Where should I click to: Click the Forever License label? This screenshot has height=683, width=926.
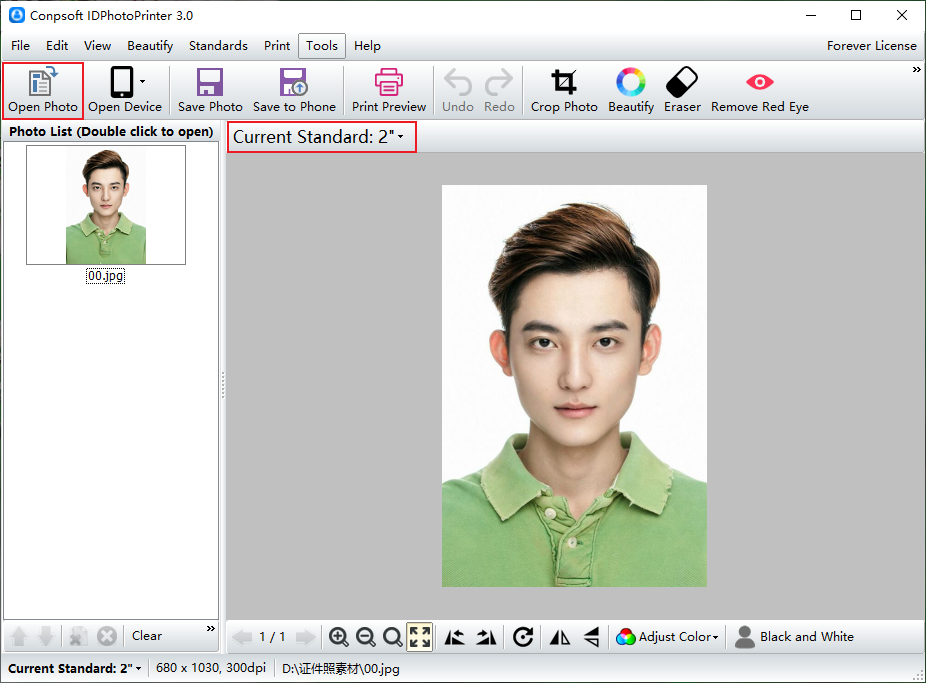tap(872, 45)
